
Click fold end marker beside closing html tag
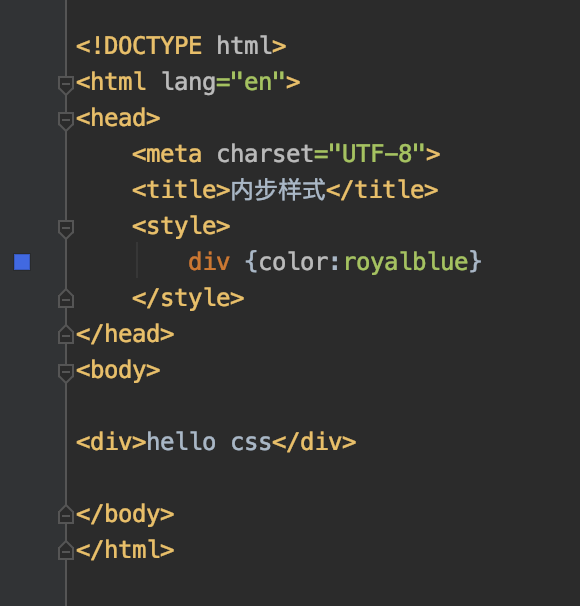[x=66, y=551]
